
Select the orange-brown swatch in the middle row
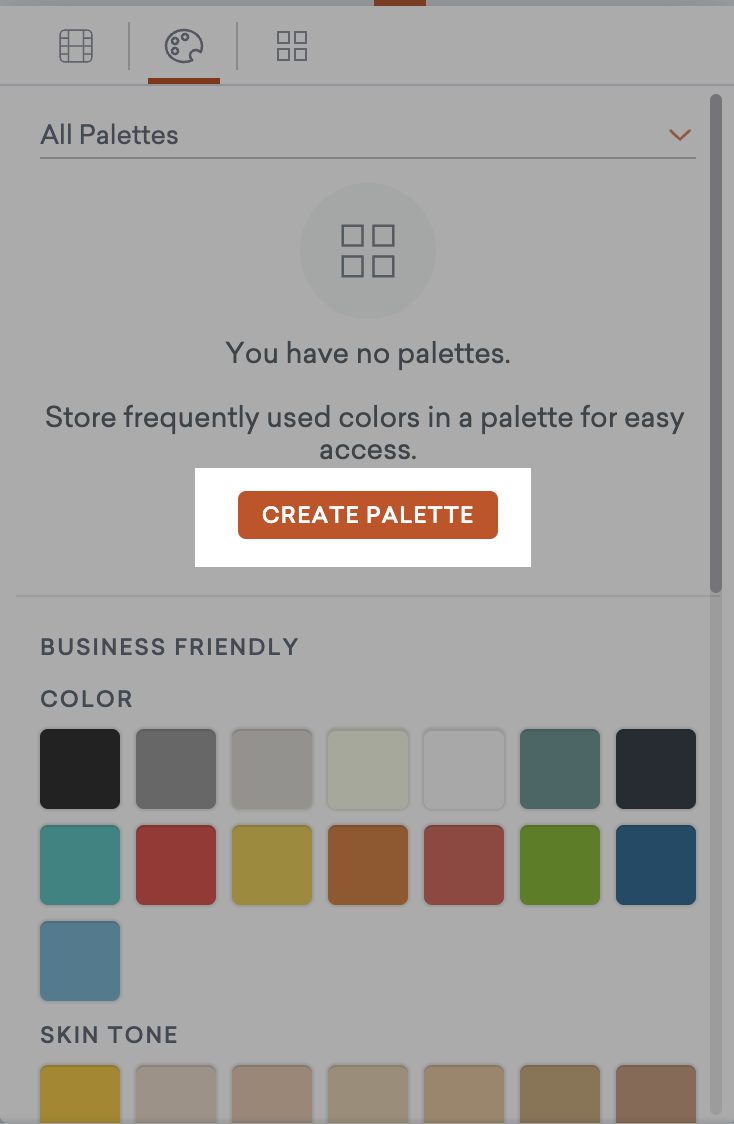coord(367,864)
